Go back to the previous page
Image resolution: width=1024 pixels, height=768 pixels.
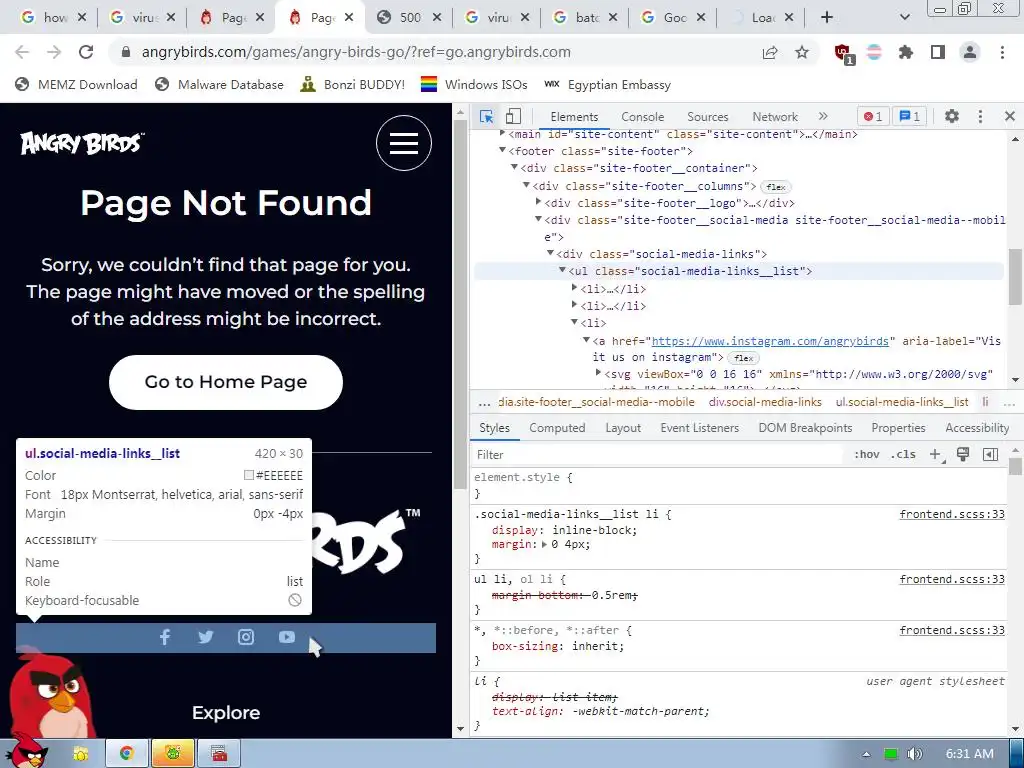point(22,52)
